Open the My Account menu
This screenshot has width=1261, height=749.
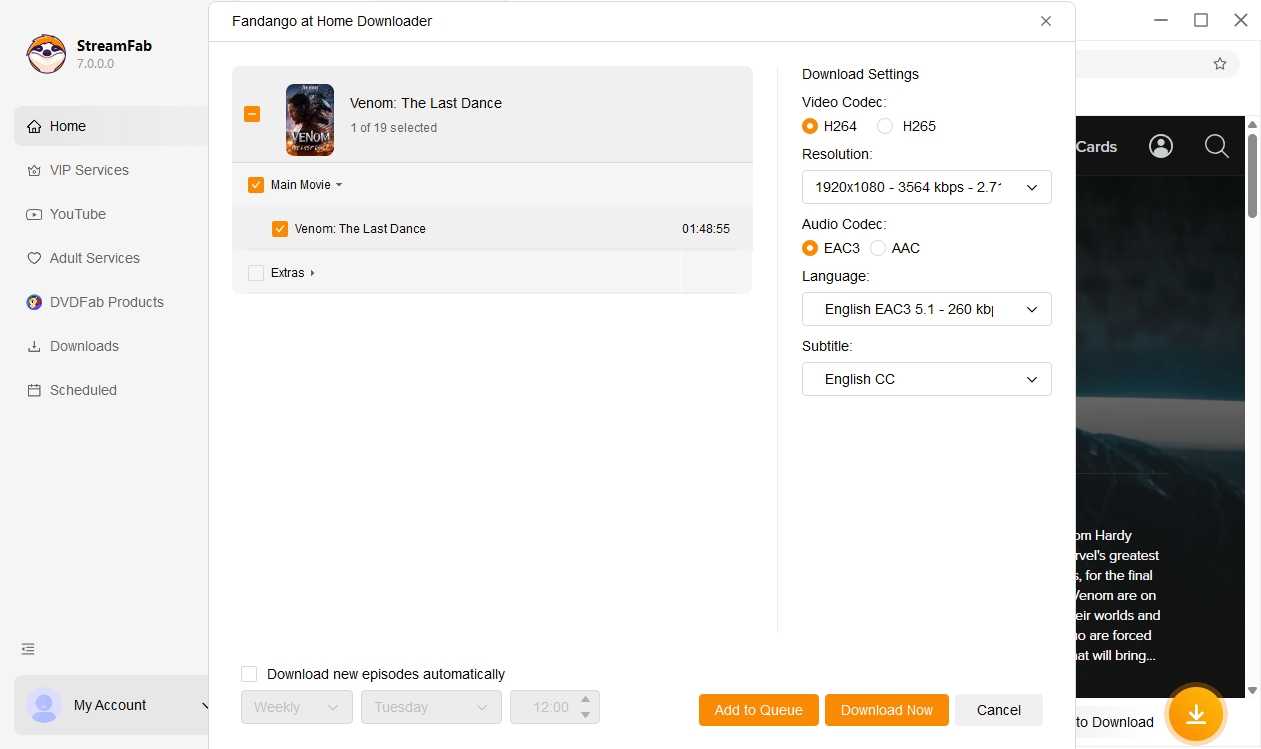tap(110, 705)
